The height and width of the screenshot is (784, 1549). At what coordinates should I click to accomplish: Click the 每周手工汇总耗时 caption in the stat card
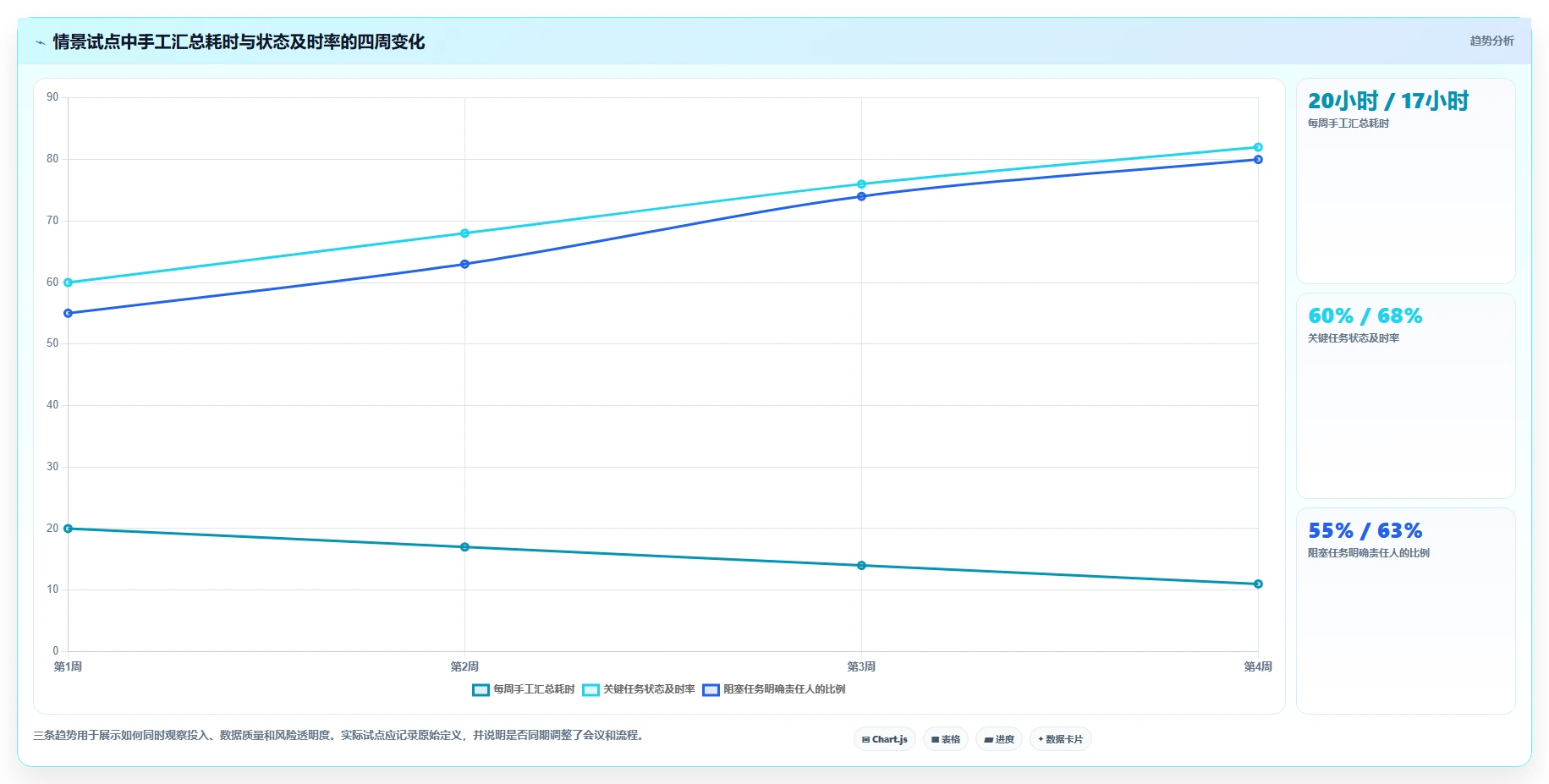1349,123
